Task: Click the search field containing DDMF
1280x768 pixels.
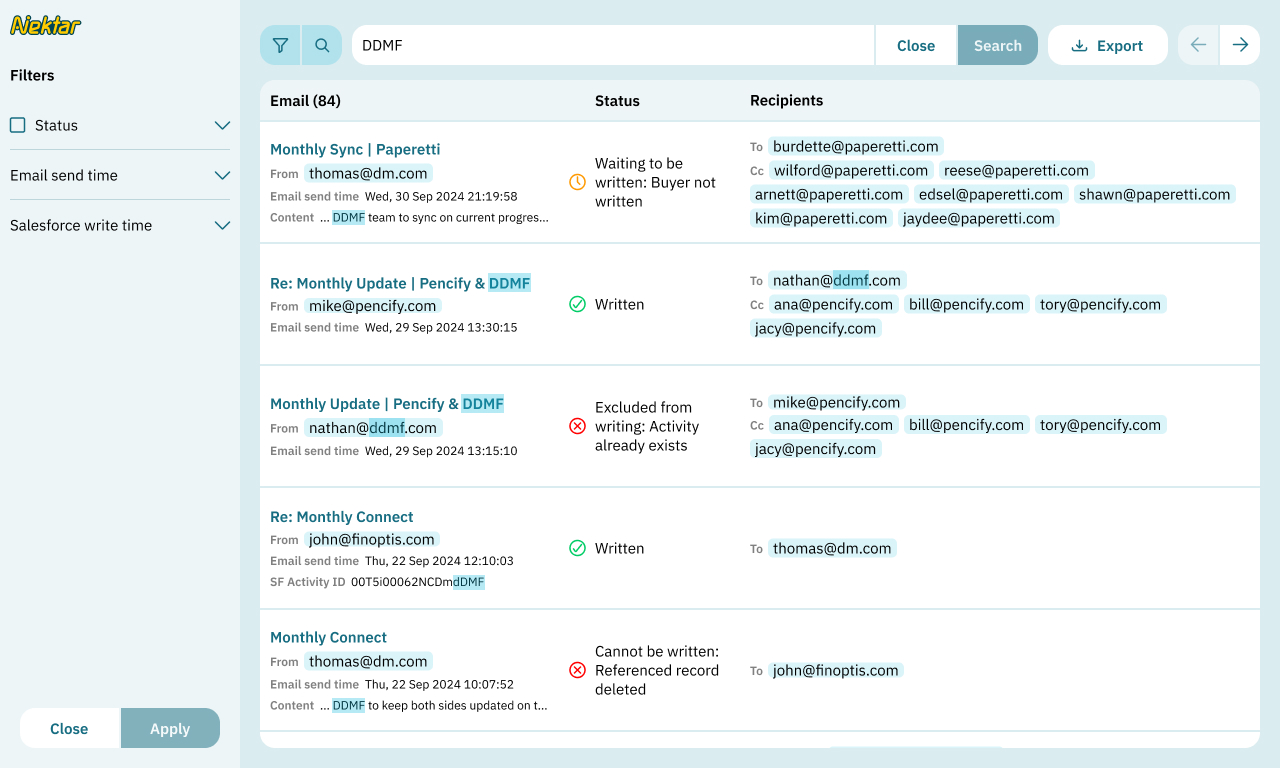Action: coord(613,45)
